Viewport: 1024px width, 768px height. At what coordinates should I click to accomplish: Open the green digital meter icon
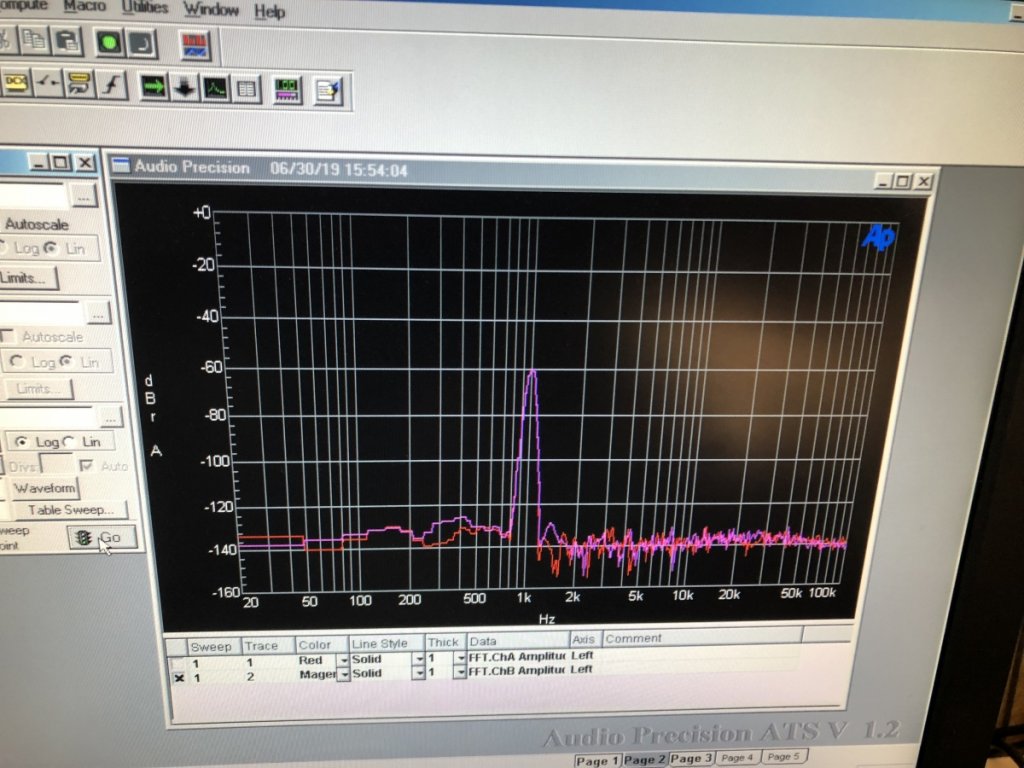286,91
